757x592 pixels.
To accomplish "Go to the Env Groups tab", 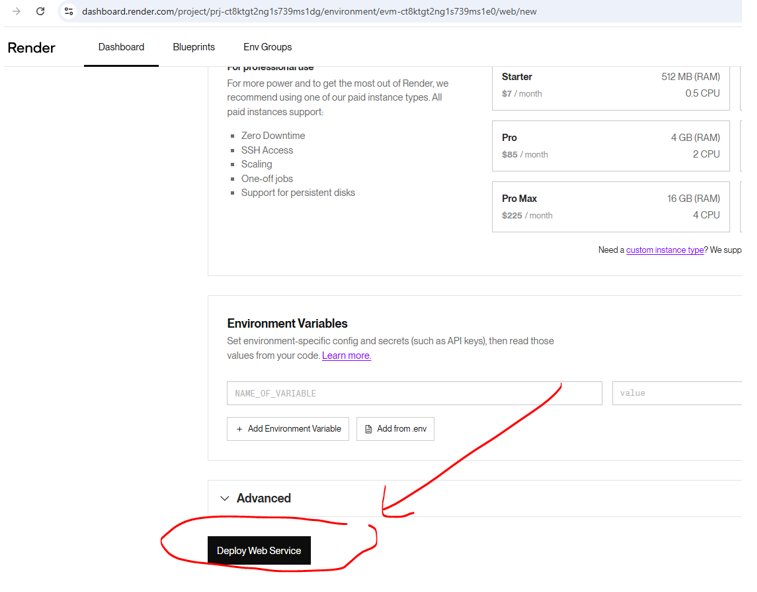I will coord(268,47).
